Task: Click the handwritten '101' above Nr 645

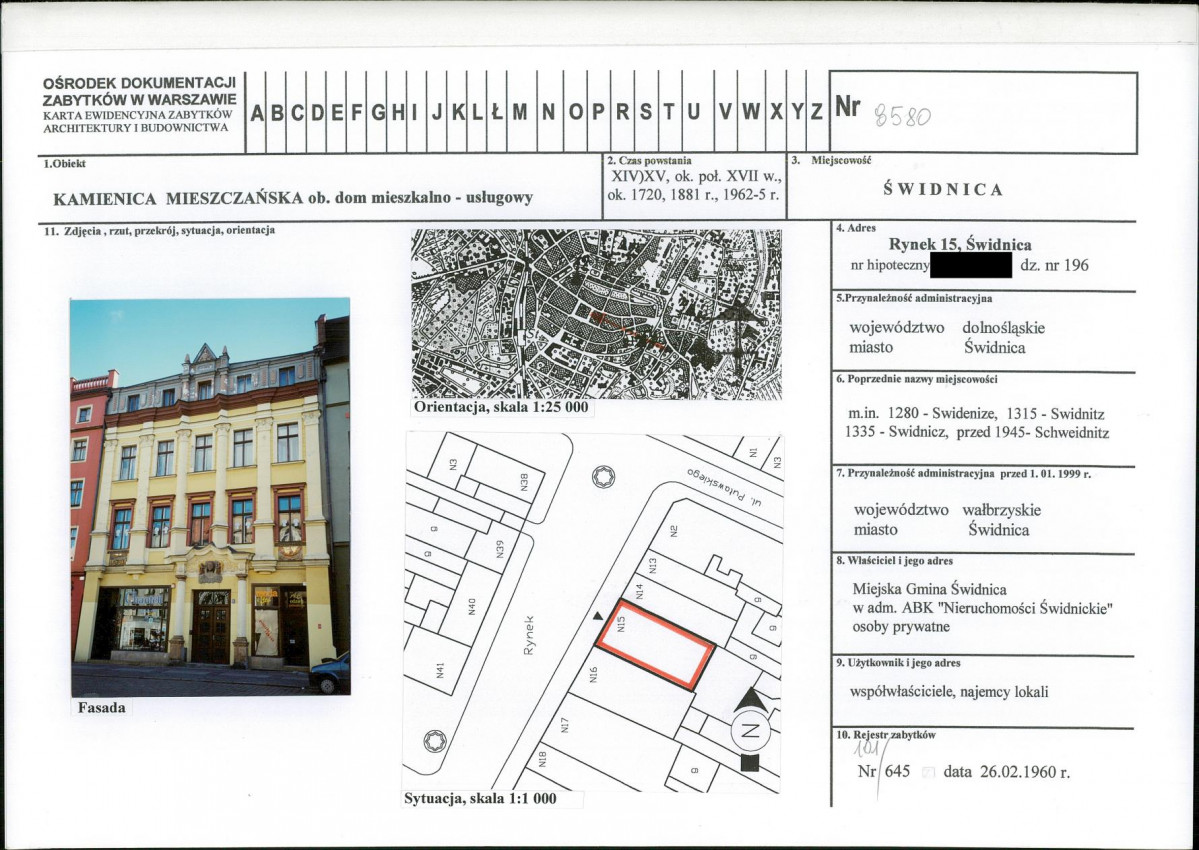Action: [x=866, y=747]
